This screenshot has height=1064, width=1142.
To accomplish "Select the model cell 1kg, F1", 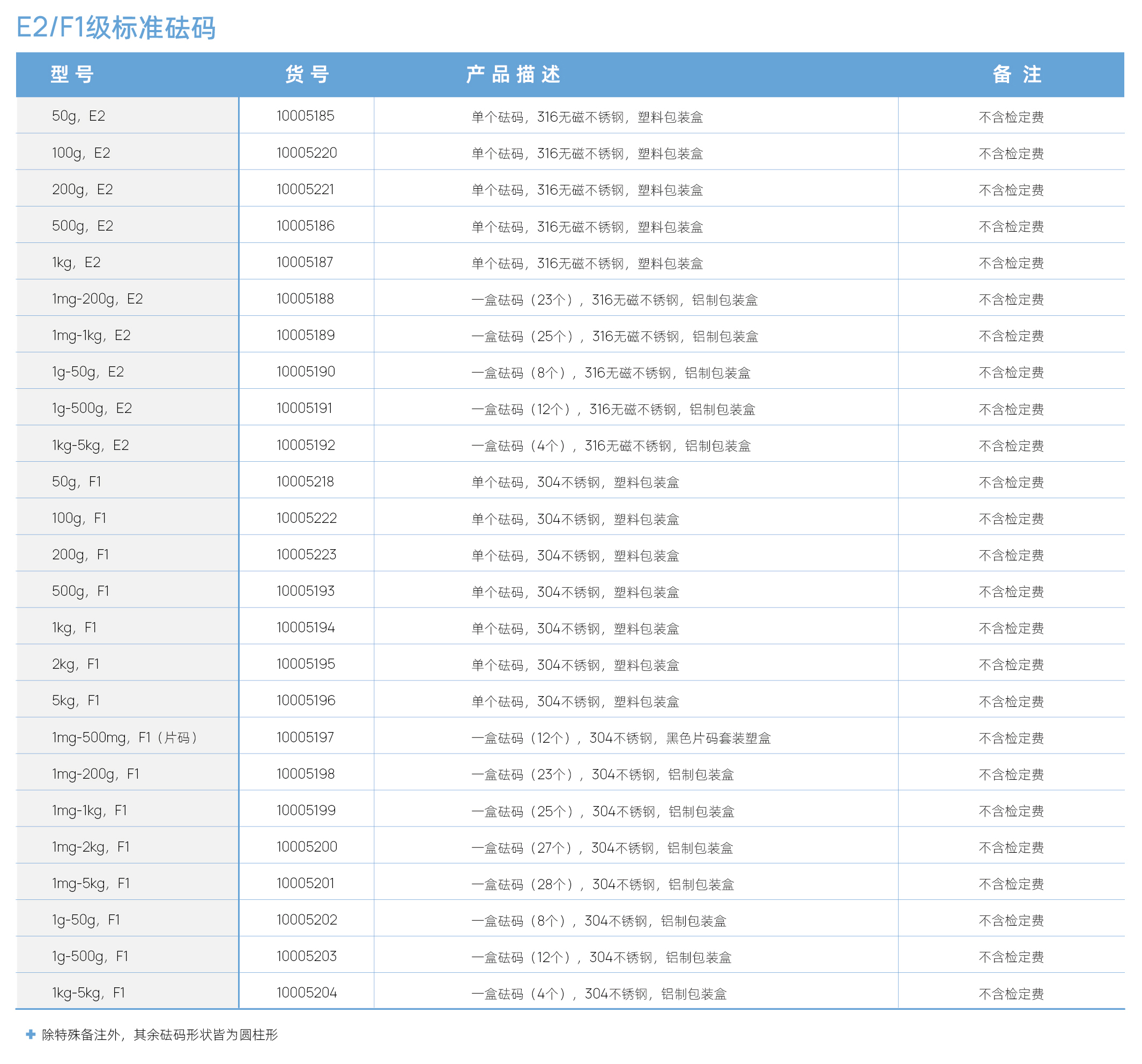I will (75, 627).
